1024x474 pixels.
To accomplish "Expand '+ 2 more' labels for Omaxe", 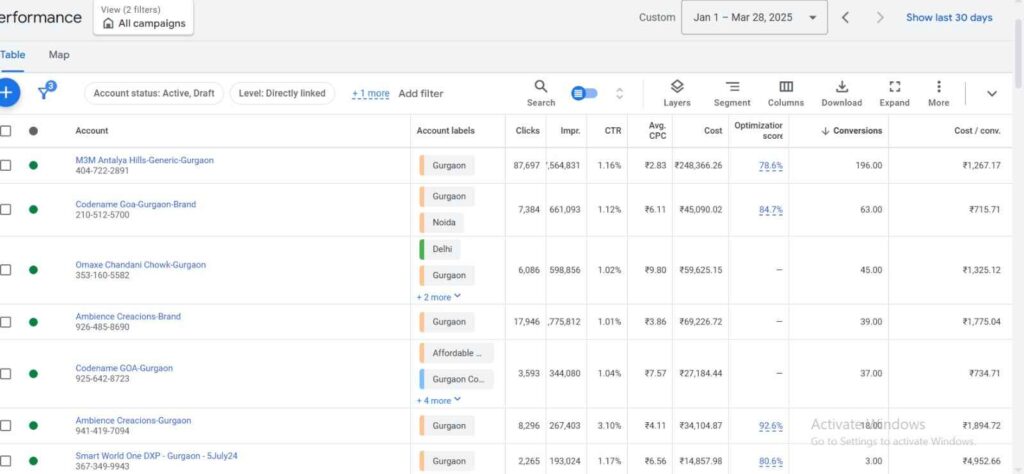I will coord(439,297).
